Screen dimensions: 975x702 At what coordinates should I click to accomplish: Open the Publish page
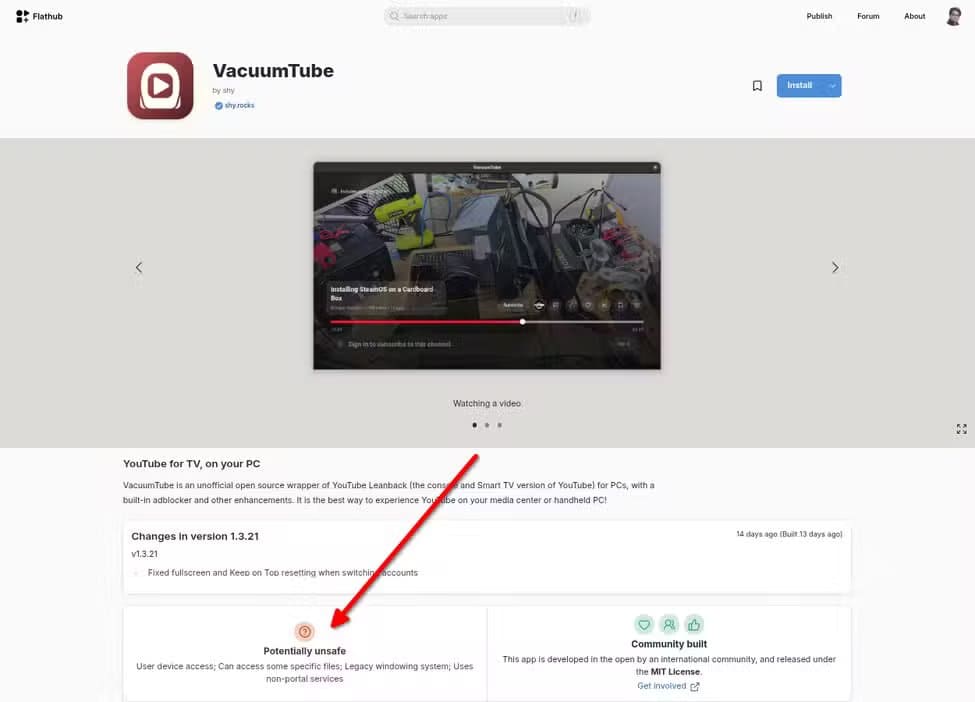point(819,15)
